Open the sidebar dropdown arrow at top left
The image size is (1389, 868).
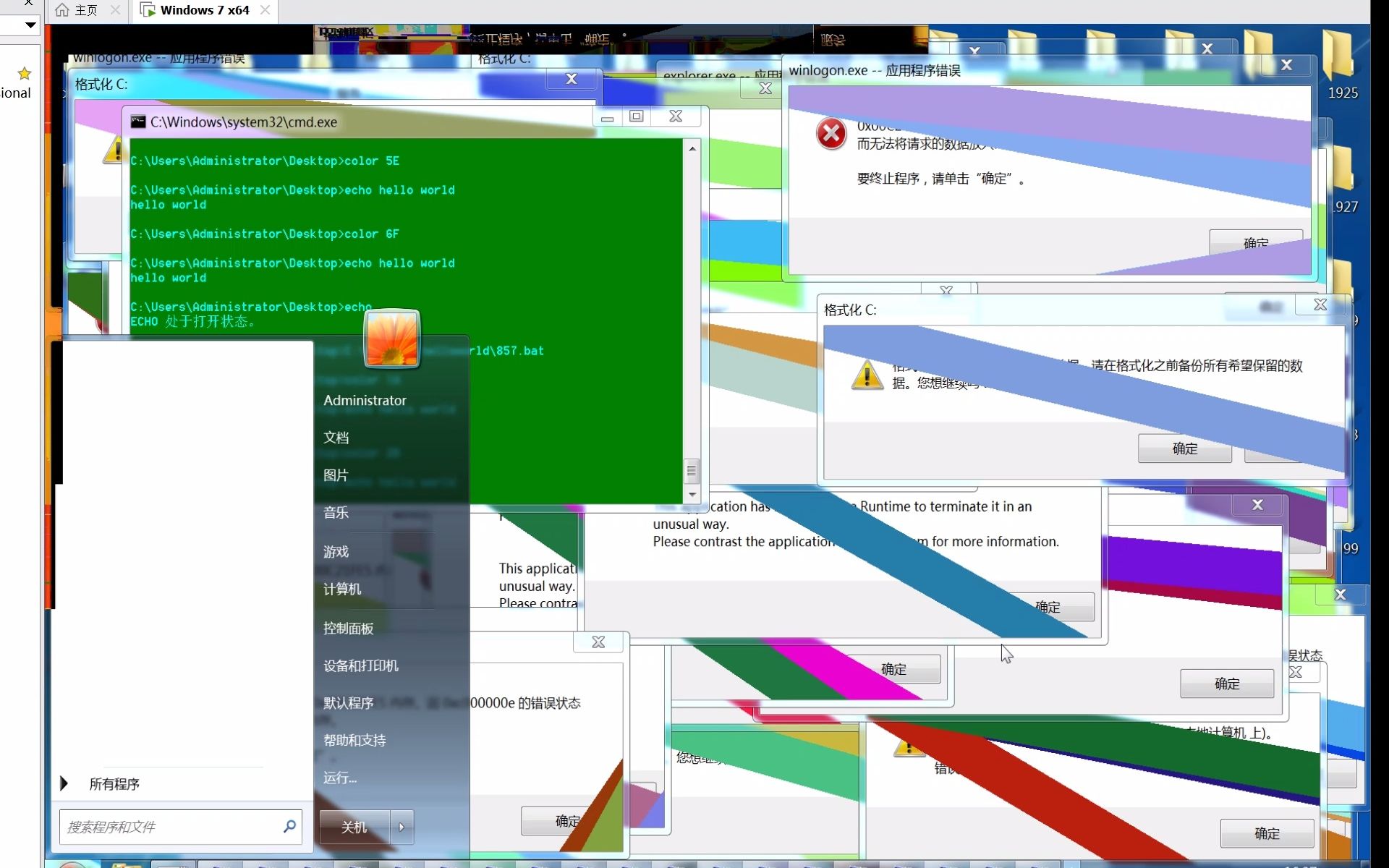pyautogui.click(x=30, y=25)
